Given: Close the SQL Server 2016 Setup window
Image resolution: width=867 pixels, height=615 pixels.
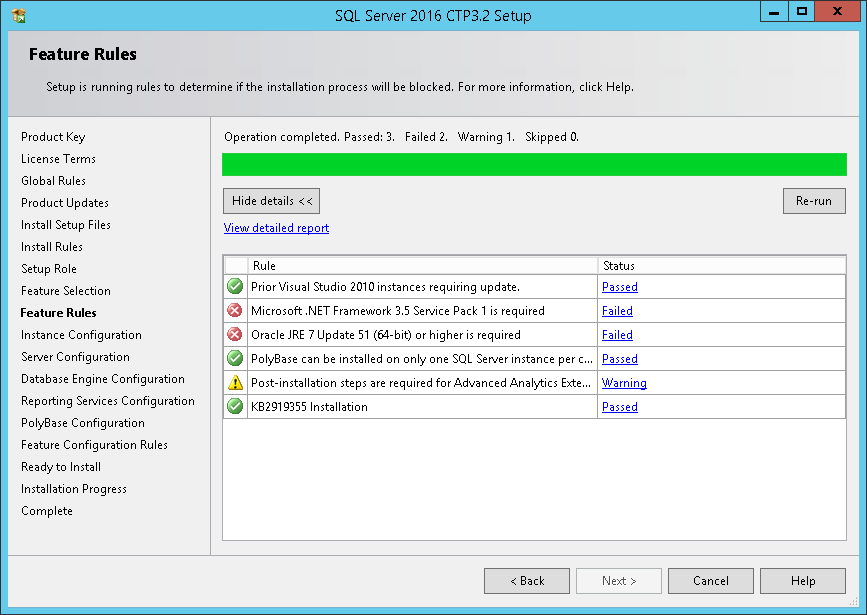Looking at the screenshot, I should 837,11.
